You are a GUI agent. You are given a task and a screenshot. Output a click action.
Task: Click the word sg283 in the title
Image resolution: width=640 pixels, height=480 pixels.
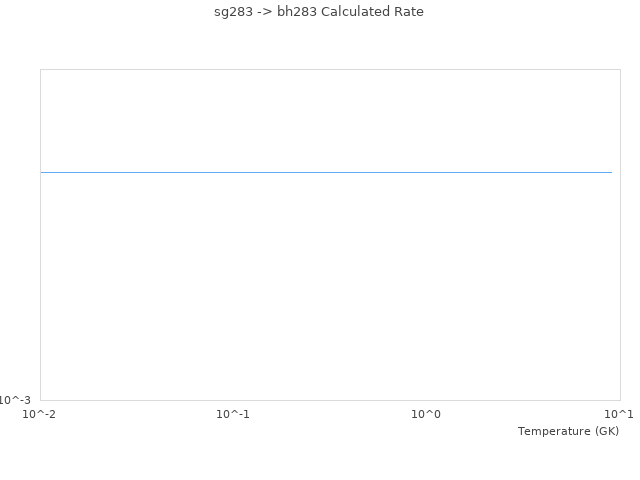(233, 12)
